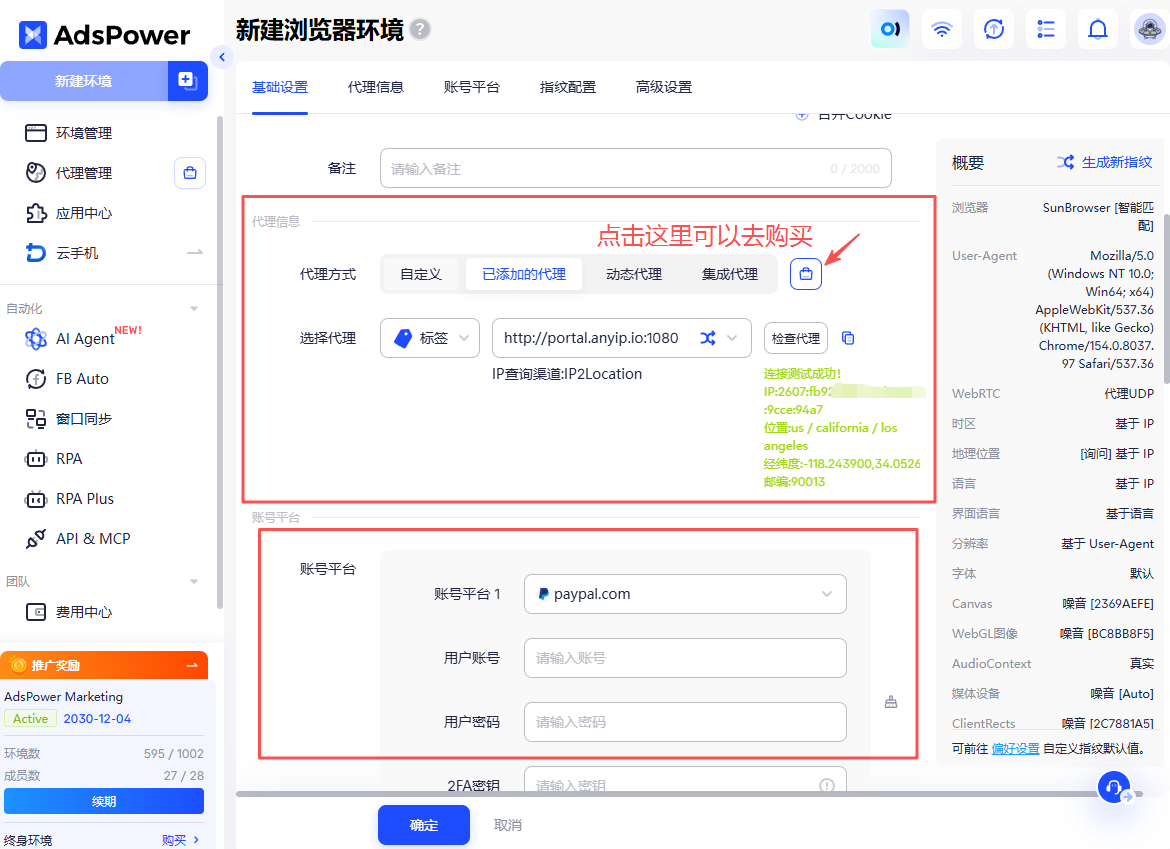This screenshot has width=1170, height=849.
Task: Click the 检查代理 button
Action: (795, 338)
